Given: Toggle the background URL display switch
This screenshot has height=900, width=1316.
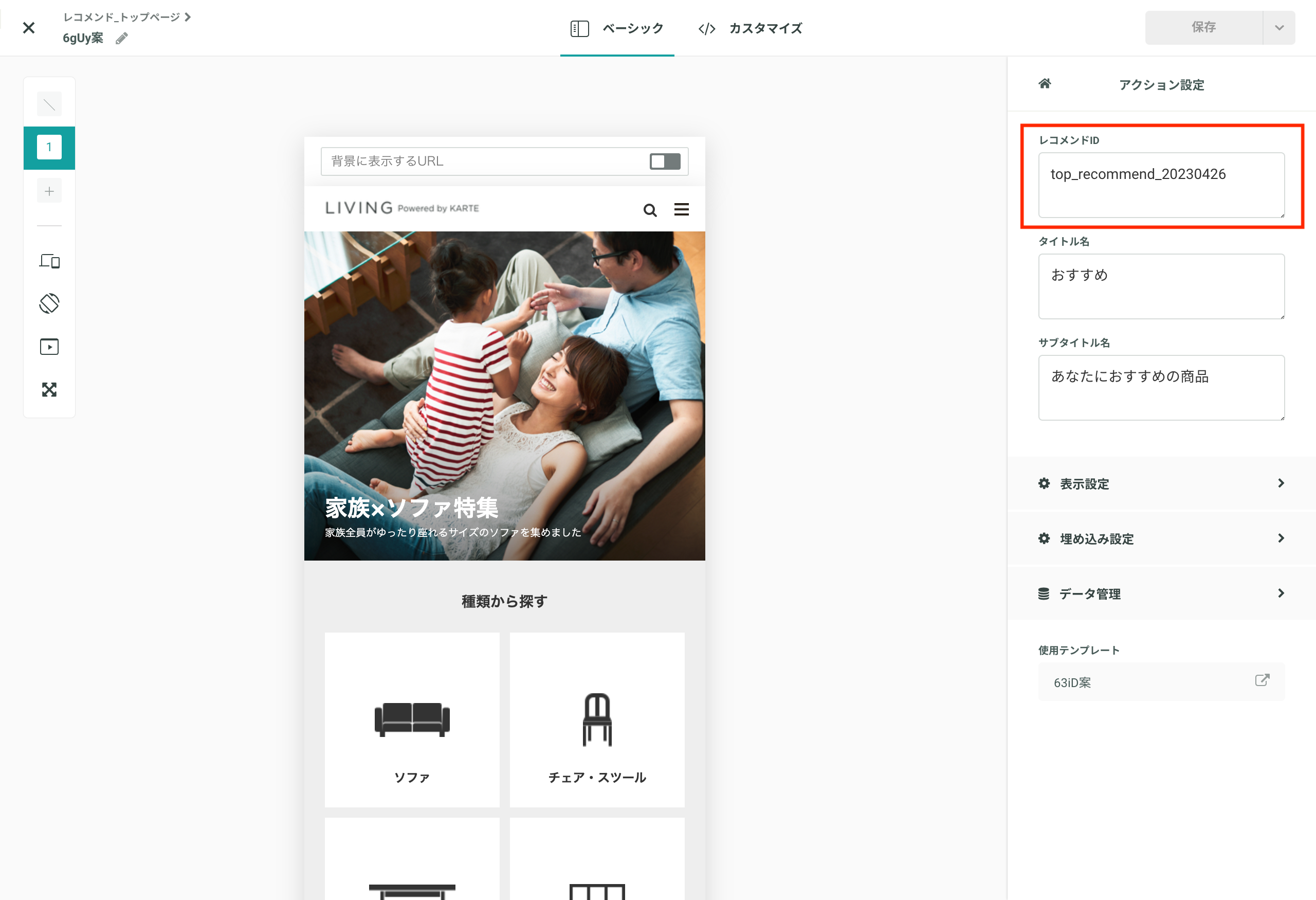Looking at the screenshot, I should (665, 161).
